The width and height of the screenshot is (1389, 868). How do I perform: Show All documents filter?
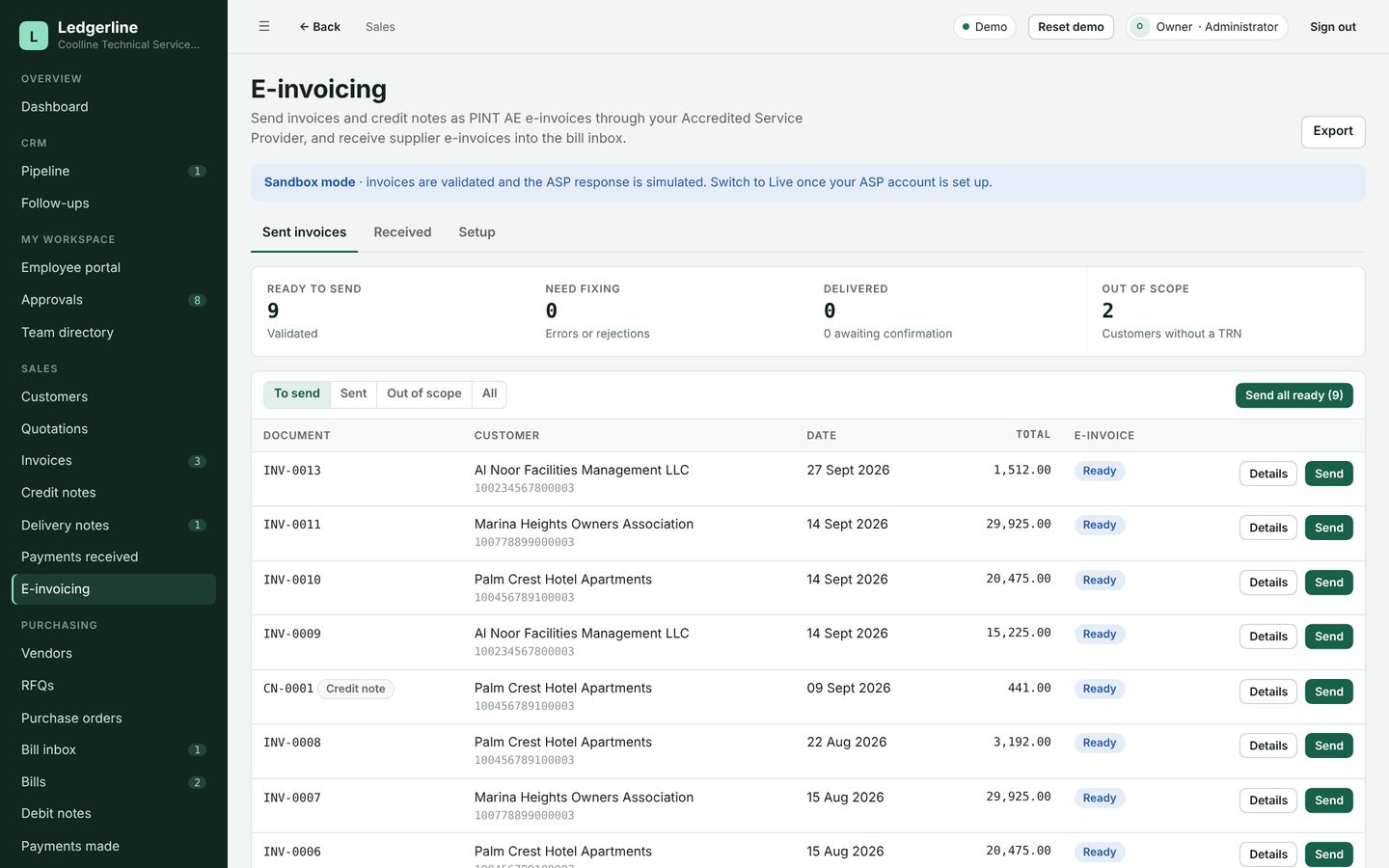click(489, 393)
